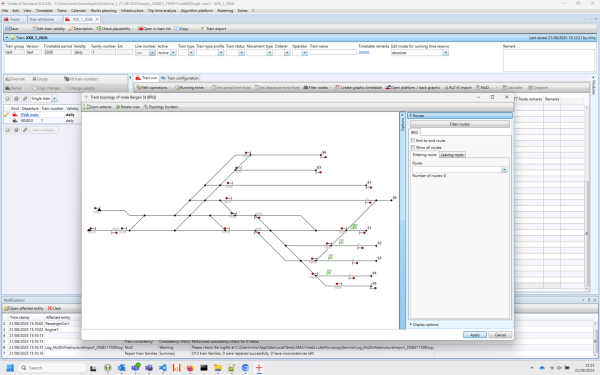600x375 pixels.
Task: Click the Family number input field
Action: click(x=103, y=52)
